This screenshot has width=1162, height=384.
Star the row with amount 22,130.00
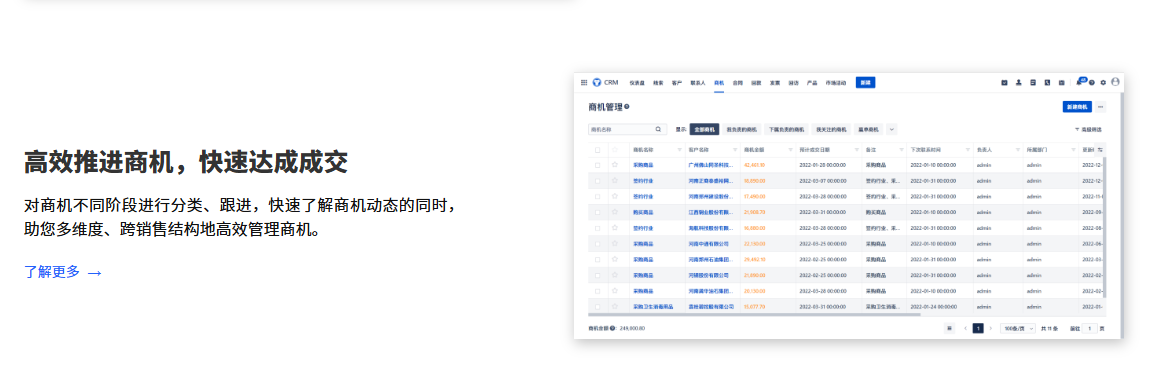[x=614, y=243]
